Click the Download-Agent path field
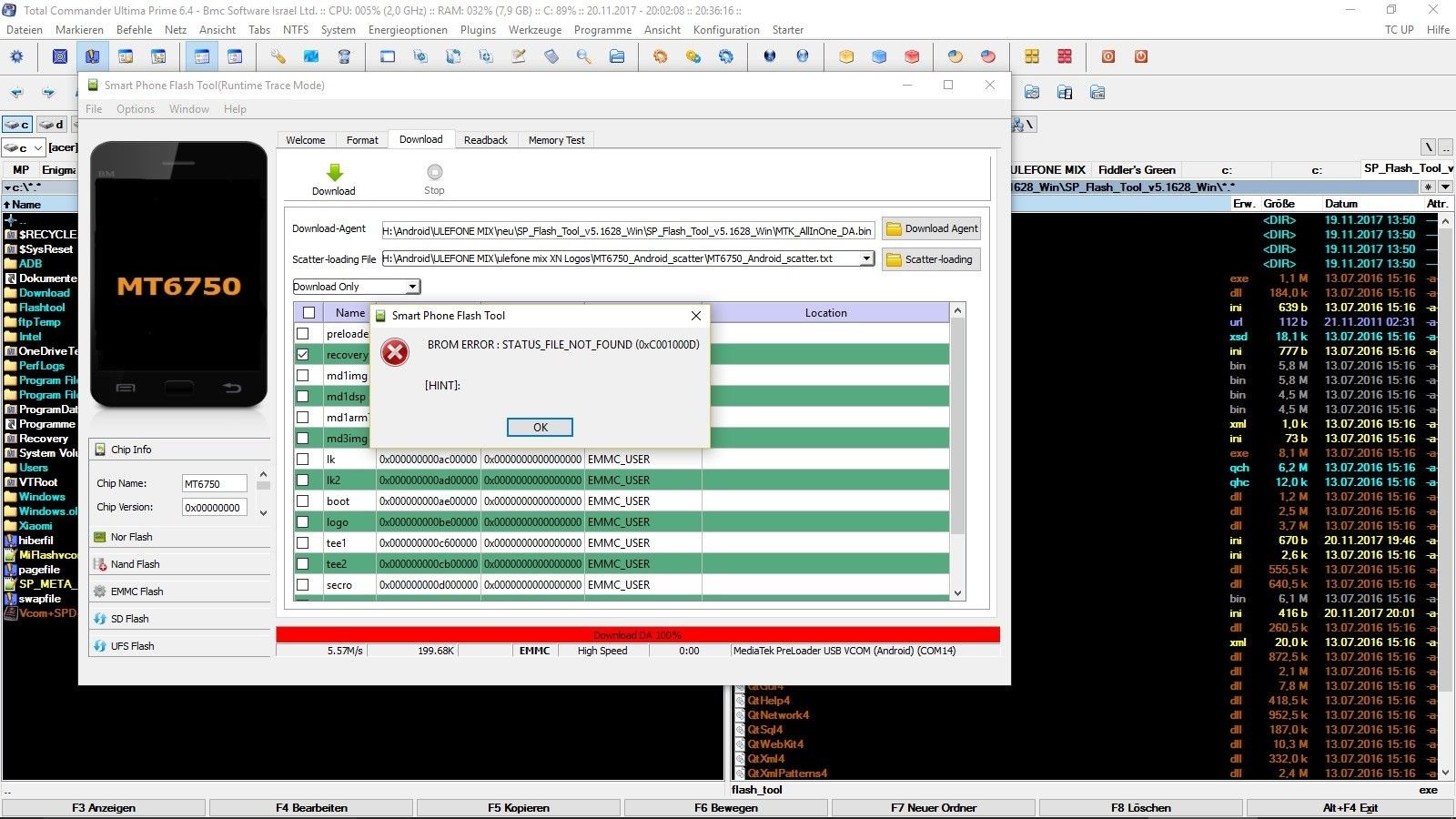The width and height of the screenshot is (1456, 819). pos(628,231)
